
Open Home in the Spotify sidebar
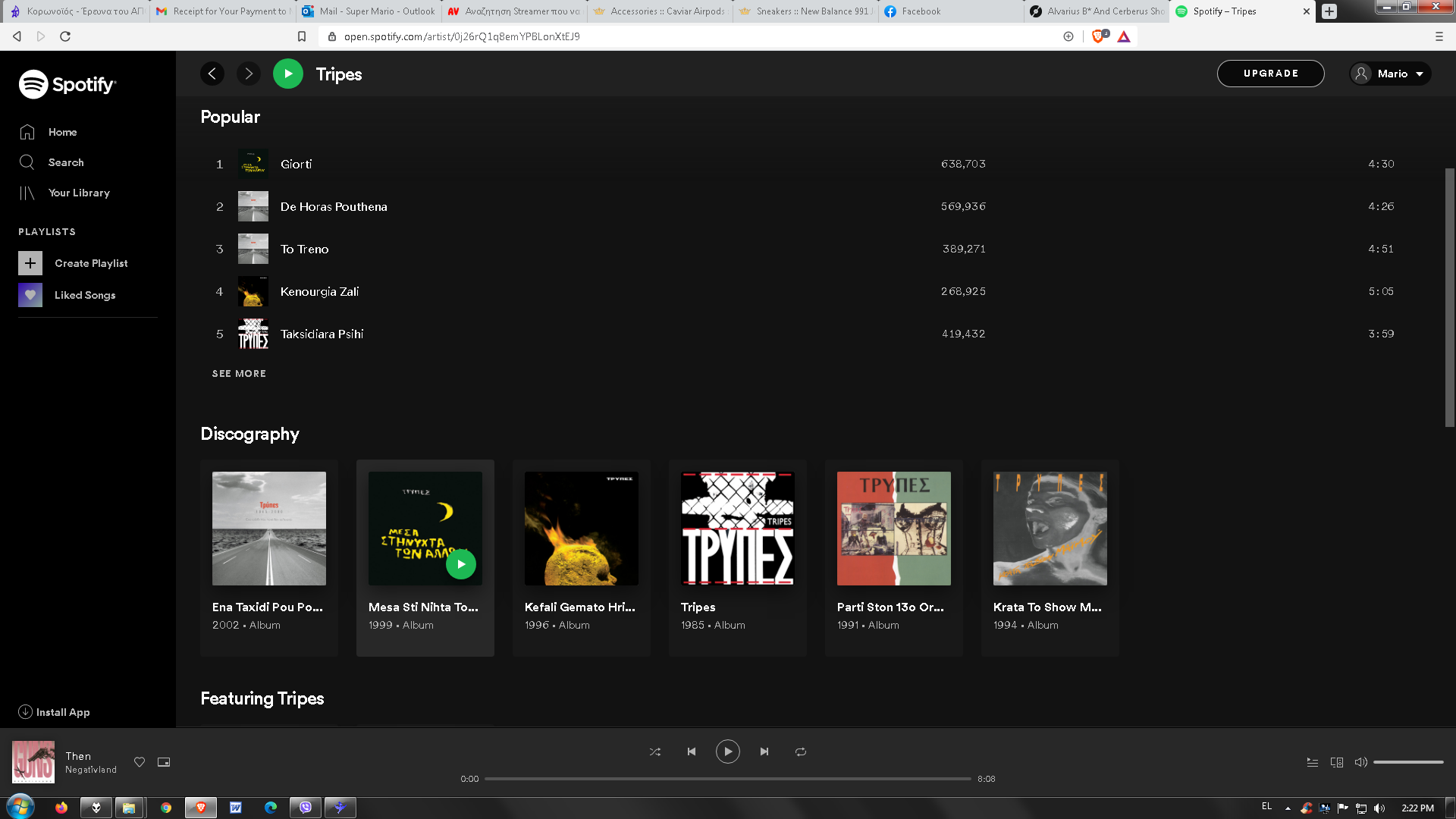click(62, 132)
